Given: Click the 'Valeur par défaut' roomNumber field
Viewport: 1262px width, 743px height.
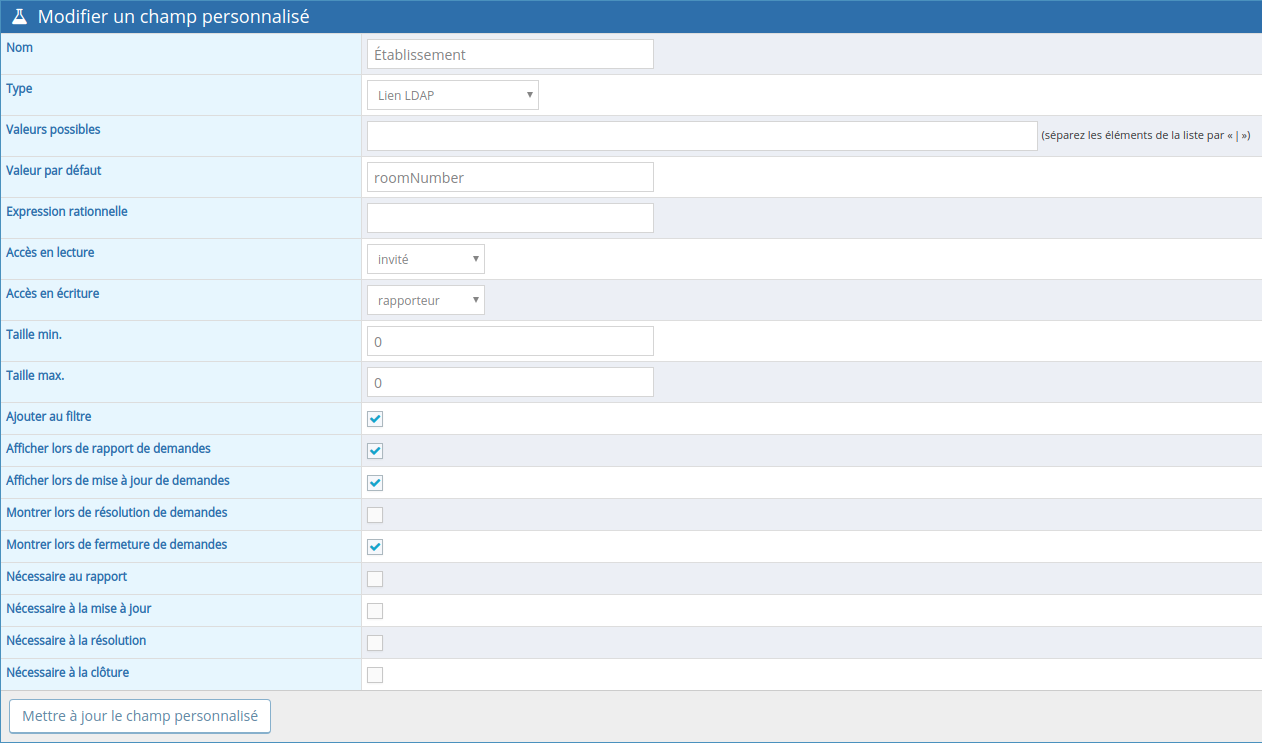Looking at the screenshot, I should 510,177.
